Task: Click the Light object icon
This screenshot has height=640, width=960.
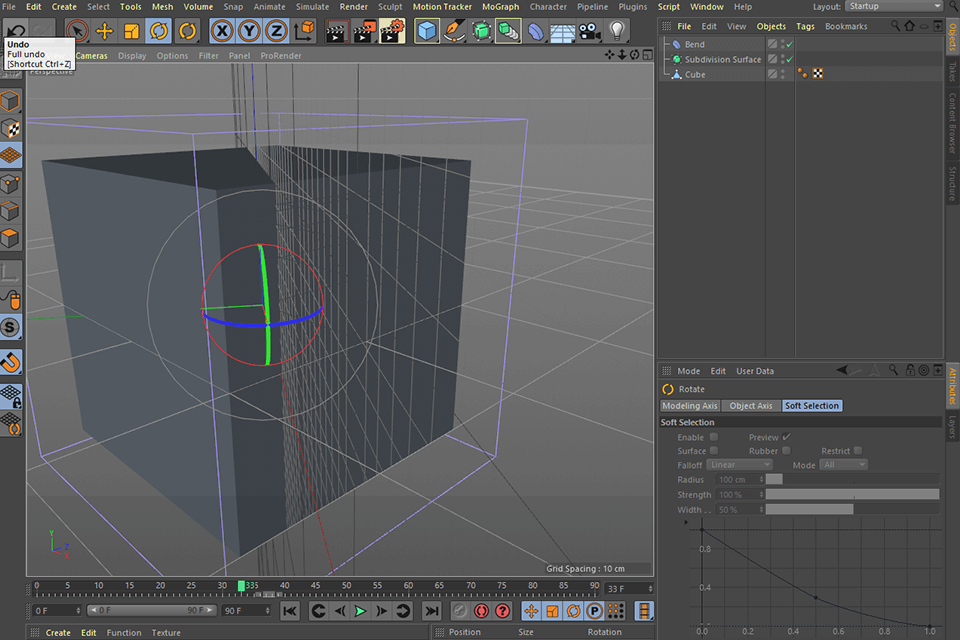Action: (617, 31)
